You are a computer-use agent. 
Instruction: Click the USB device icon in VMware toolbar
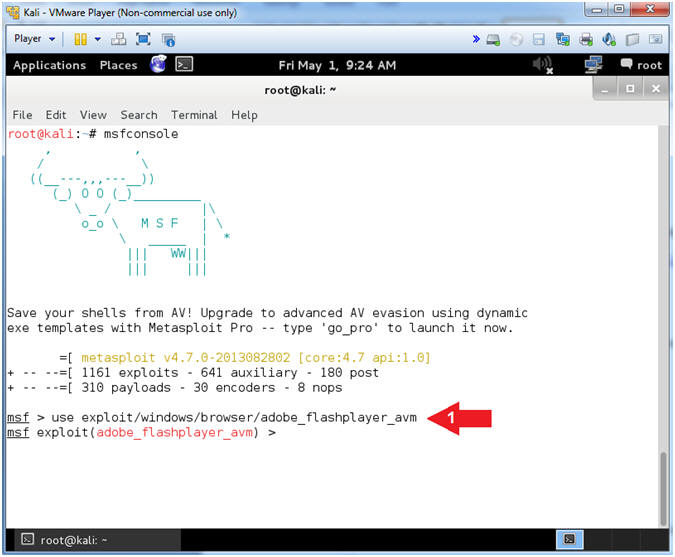pos(632,40)
